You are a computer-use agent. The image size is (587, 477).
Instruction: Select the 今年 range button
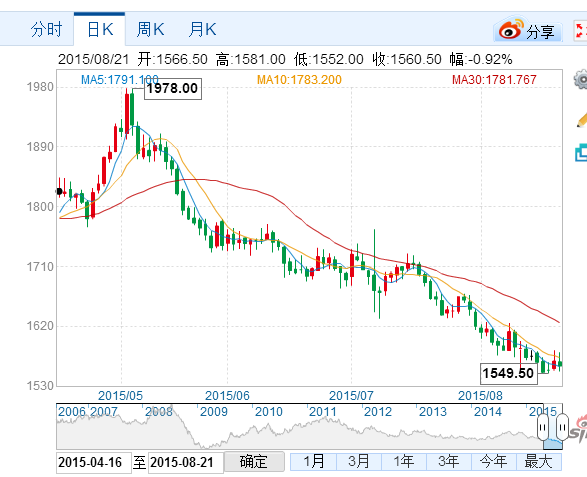pos(493,462)
